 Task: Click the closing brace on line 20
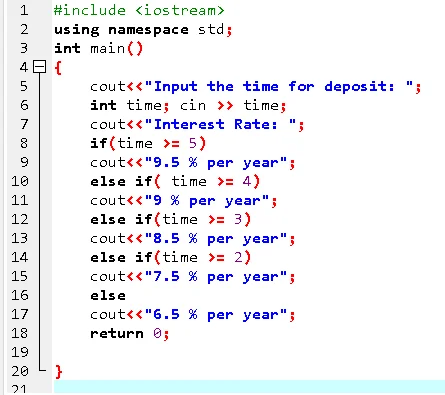click(59, 371)
